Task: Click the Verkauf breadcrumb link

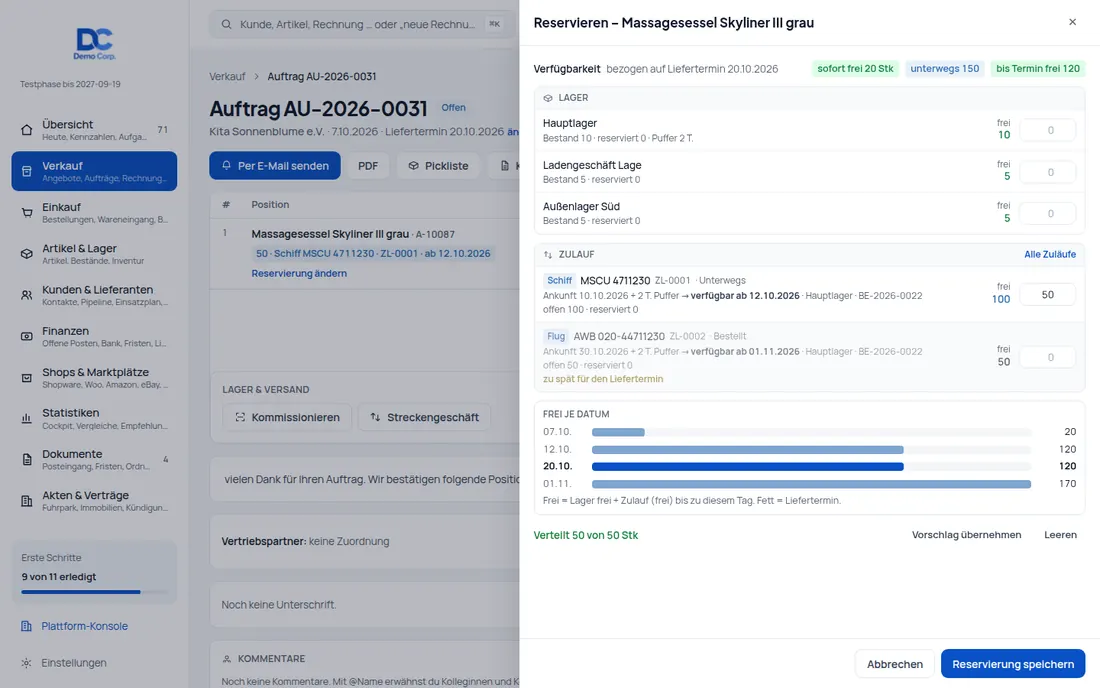Action: pyautogui.click(x=227, y=76)
